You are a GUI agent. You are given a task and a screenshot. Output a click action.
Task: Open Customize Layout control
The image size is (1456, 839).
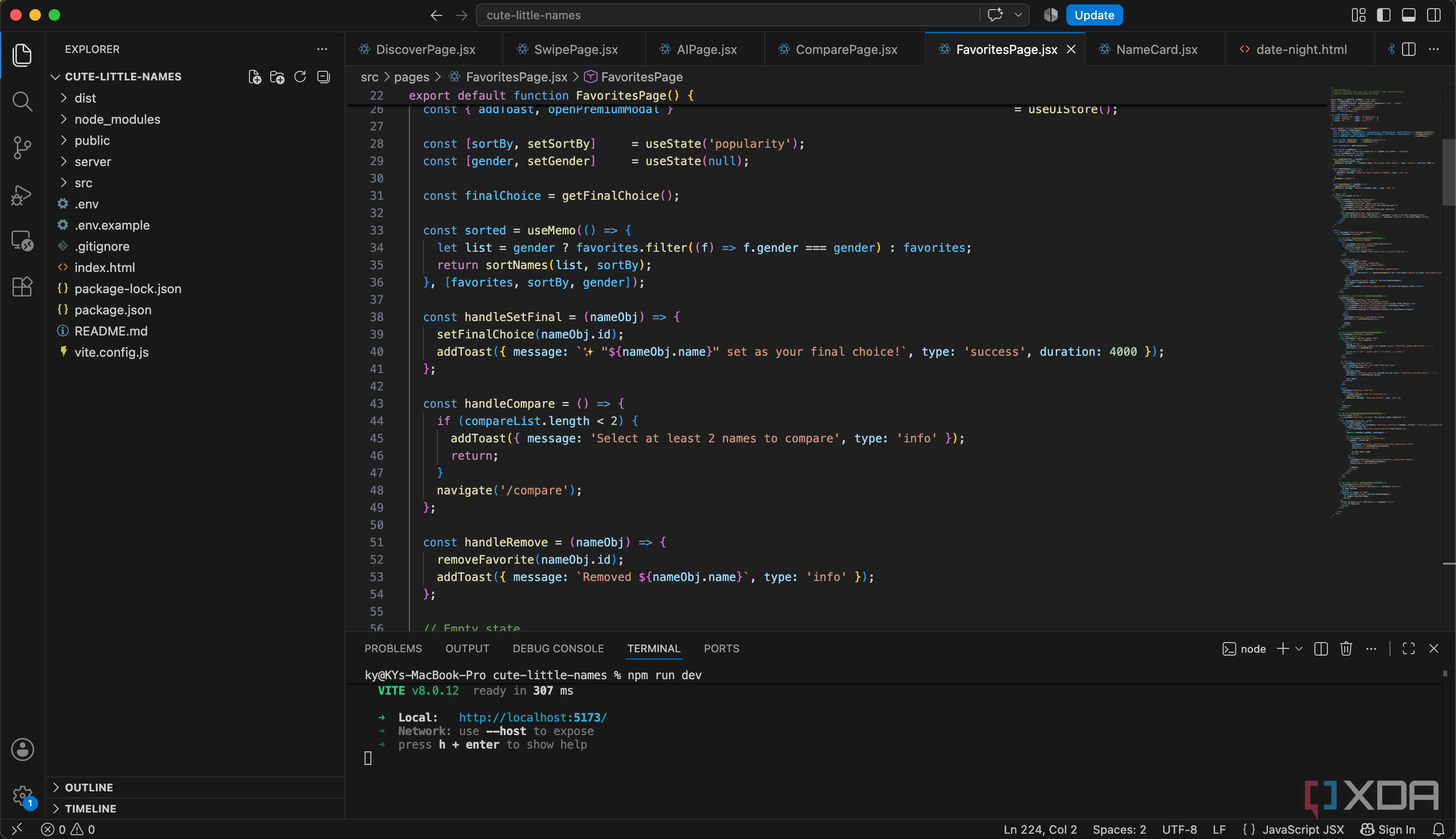[1359, 15]
